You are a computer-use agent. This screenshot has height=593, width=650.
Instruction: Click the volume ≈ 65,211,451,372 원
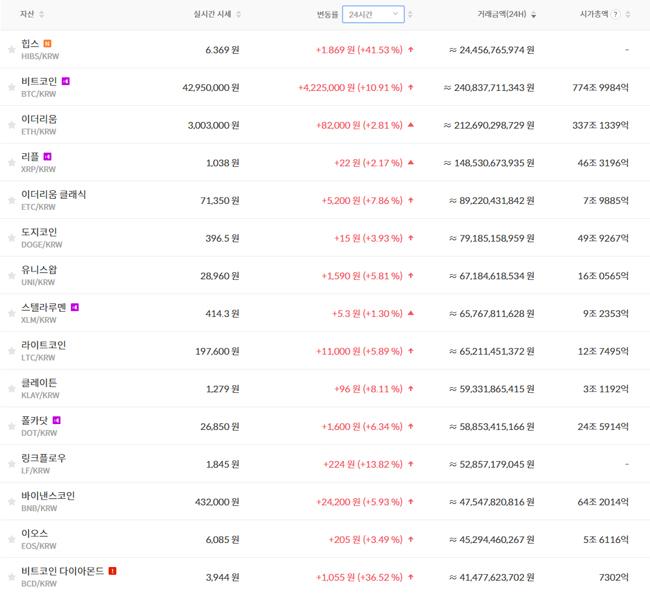492,351
